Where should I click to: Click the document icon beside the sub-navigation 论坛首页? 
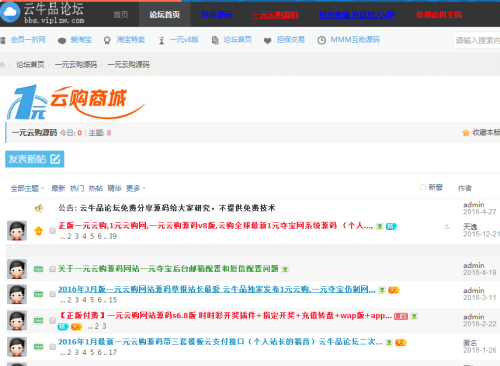215,40
